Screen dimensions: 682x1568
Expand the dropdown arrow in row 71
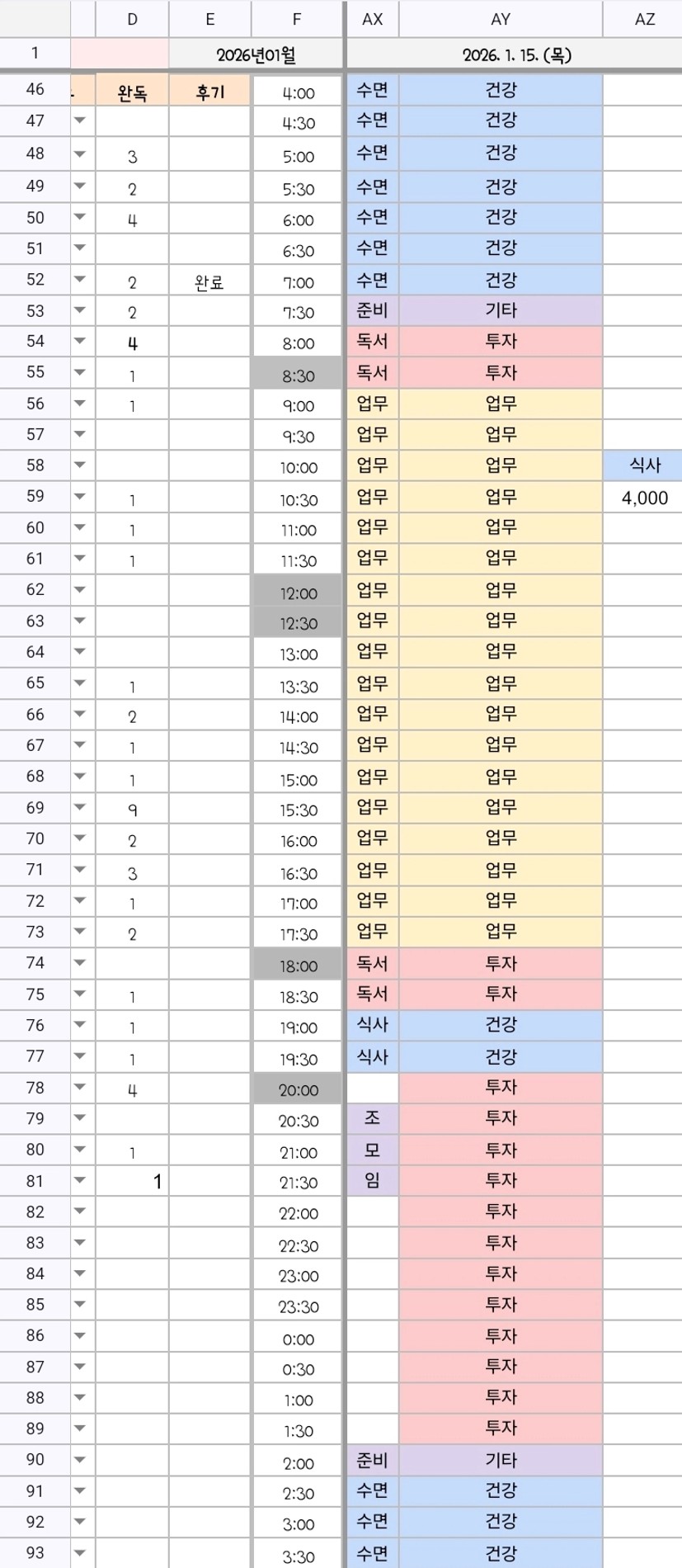coord(80,869)
